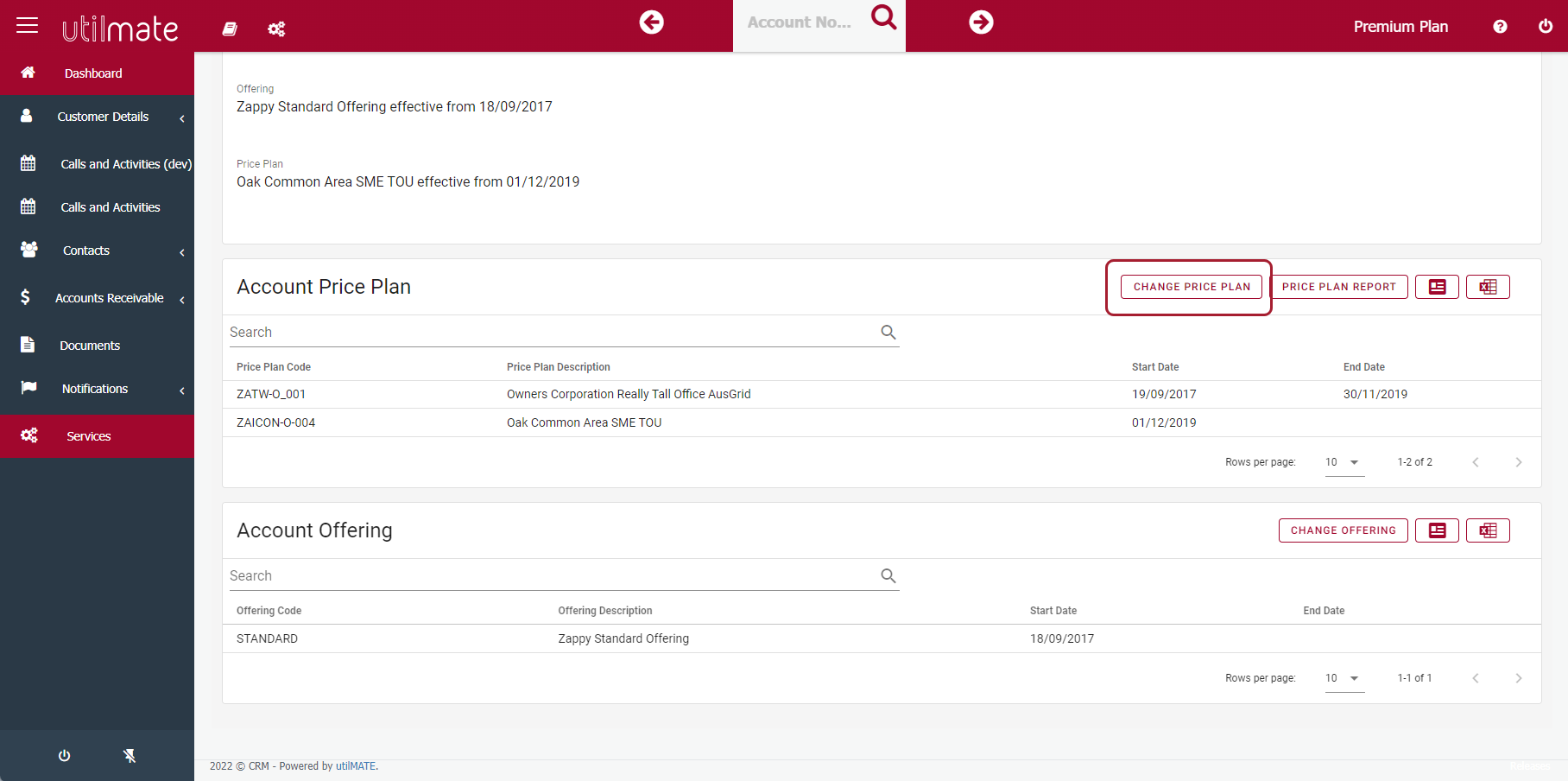Click the Account Price Plan search magnifier
Image resolution: width=1568 pixels, height=781 pixels.
[888, 333]
